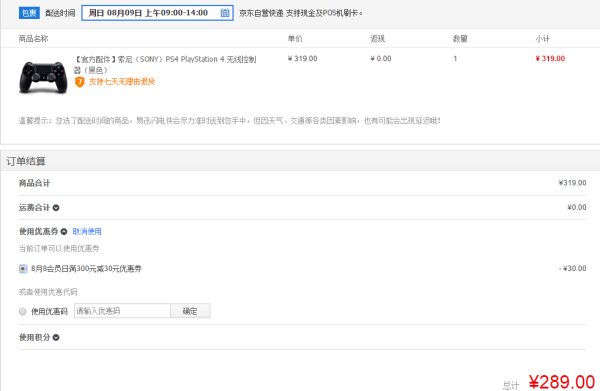The width and height of the screenshot is (600, 391).
Task: Select the 8月8会员日满300减30 coupon radio
Action: pyautogui.click(x=23, y=269)
